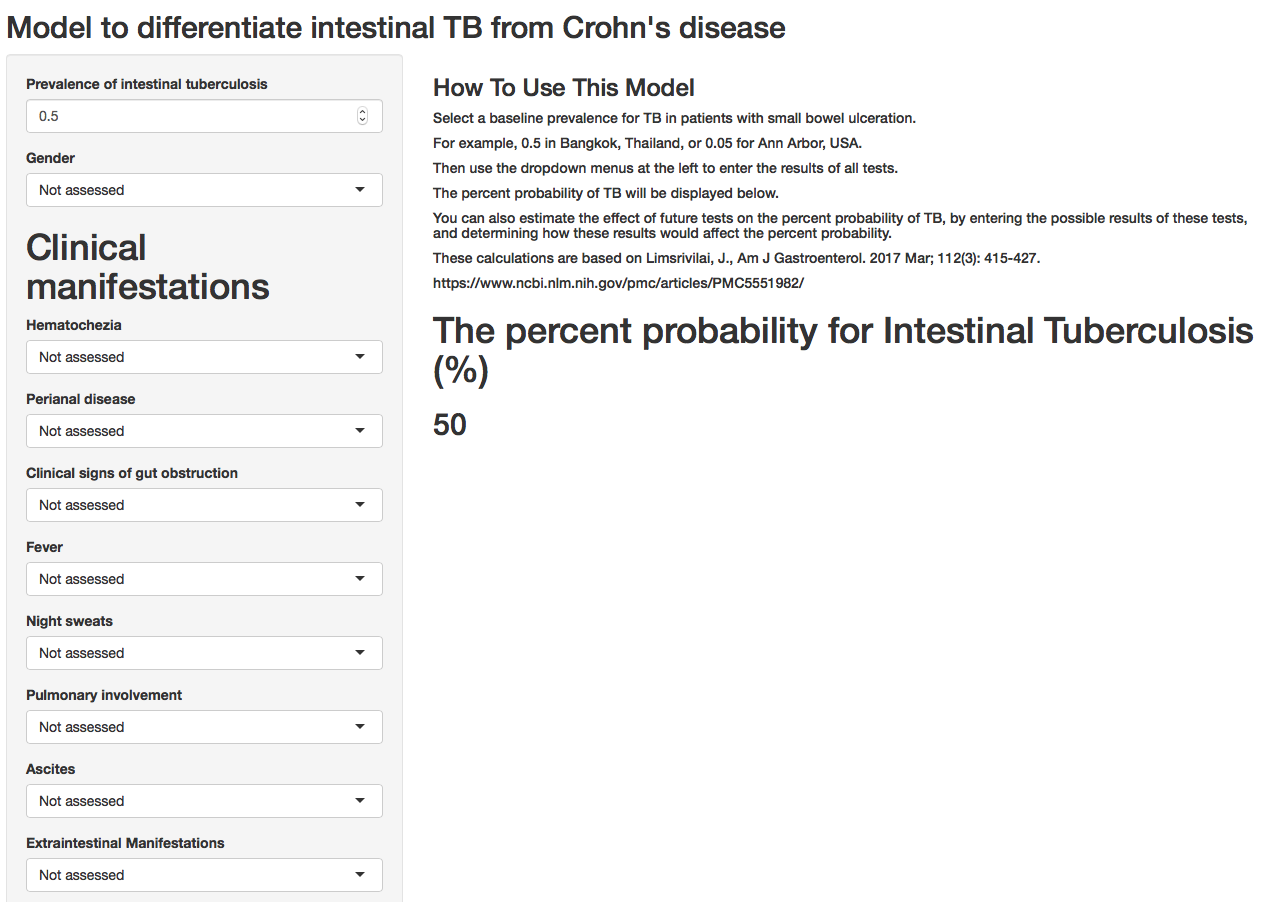Increase prevalence using the stepper up arrow
This screenshot has width=1267, height=902.
[362, 112]
